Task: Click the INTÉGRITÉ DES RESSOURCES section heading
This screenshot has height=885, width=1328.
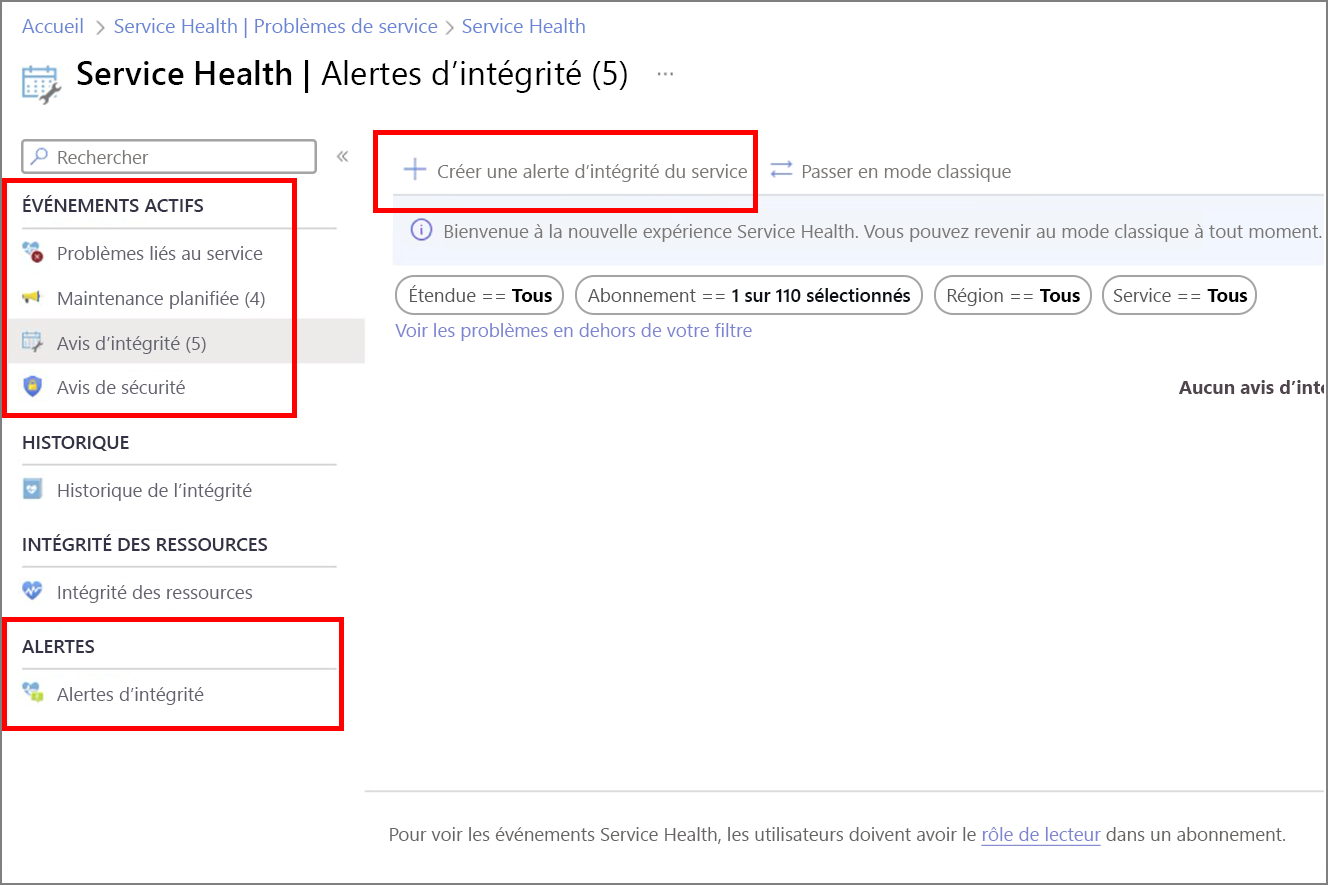Action: click(145, 544)
